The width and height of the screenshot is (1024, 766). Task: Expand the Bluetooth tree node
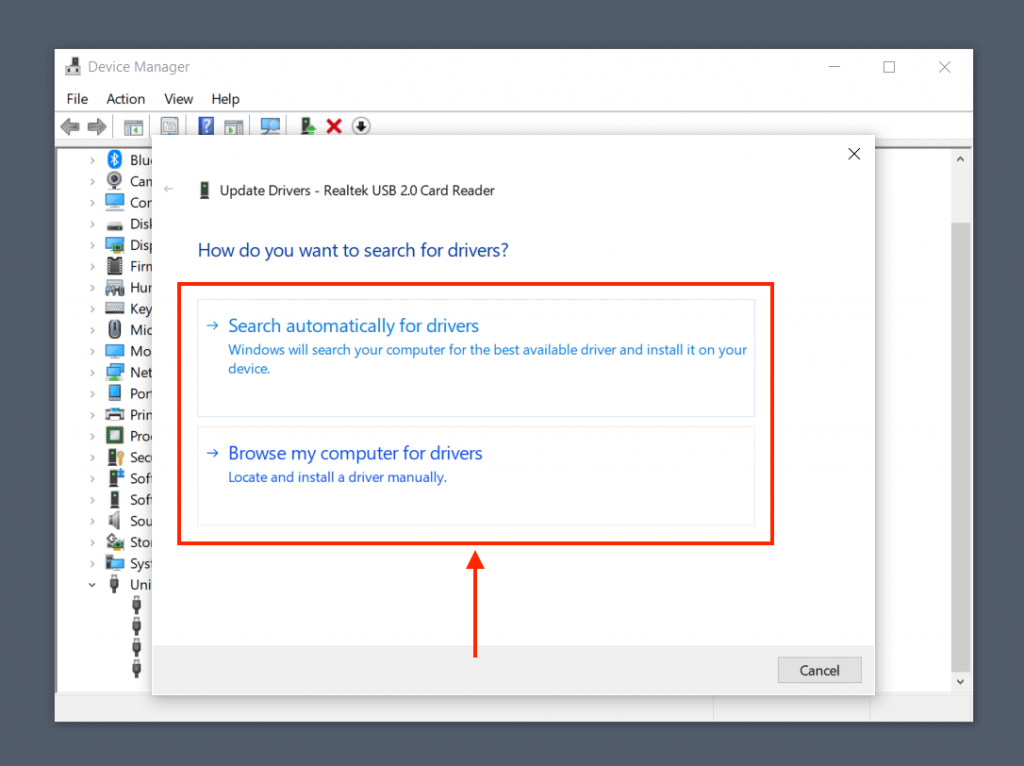click(92, 160)
